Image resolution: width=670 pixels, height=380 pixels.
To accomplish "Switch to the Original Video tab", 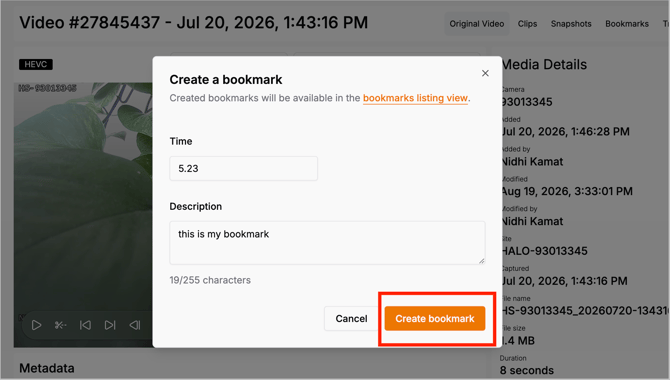I will pyautogui.click(x=477, y=24).
